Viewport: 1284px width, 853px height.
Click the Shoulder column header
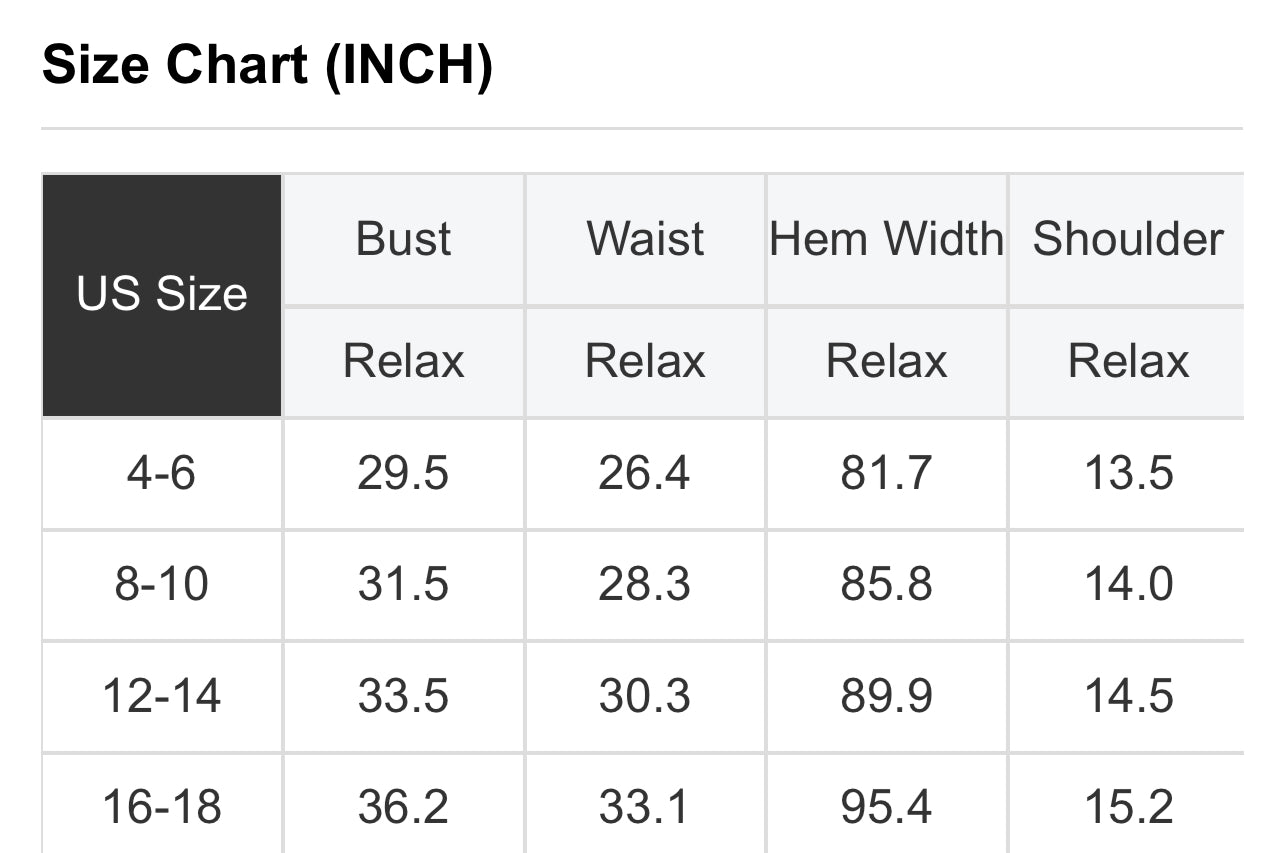tap(1128, 240)
